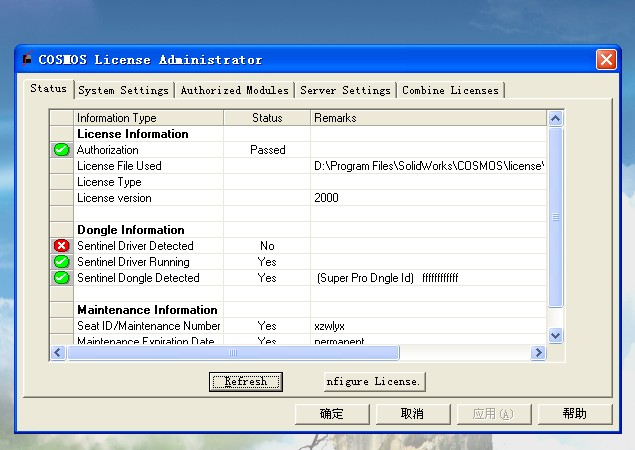Click the Yes status for Seat ID/Maintenance Number
Image resolution: width=635 pixels, height=450 pixels.
267,326
